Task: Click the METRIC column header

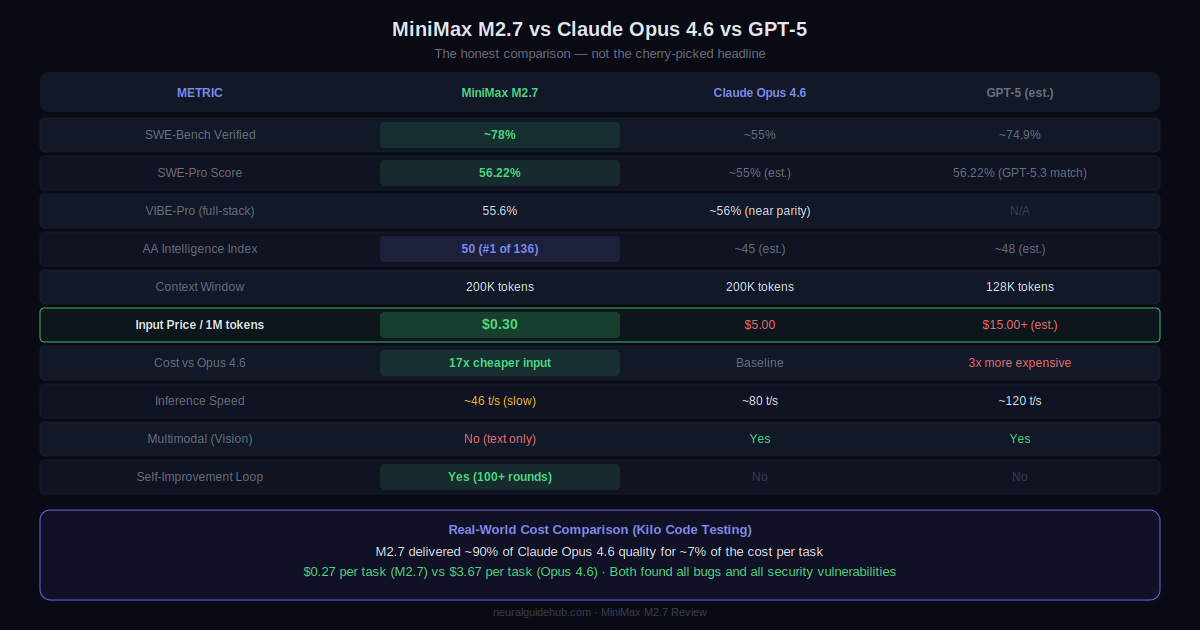Action: pyautogui.click(x=200, y=93)
